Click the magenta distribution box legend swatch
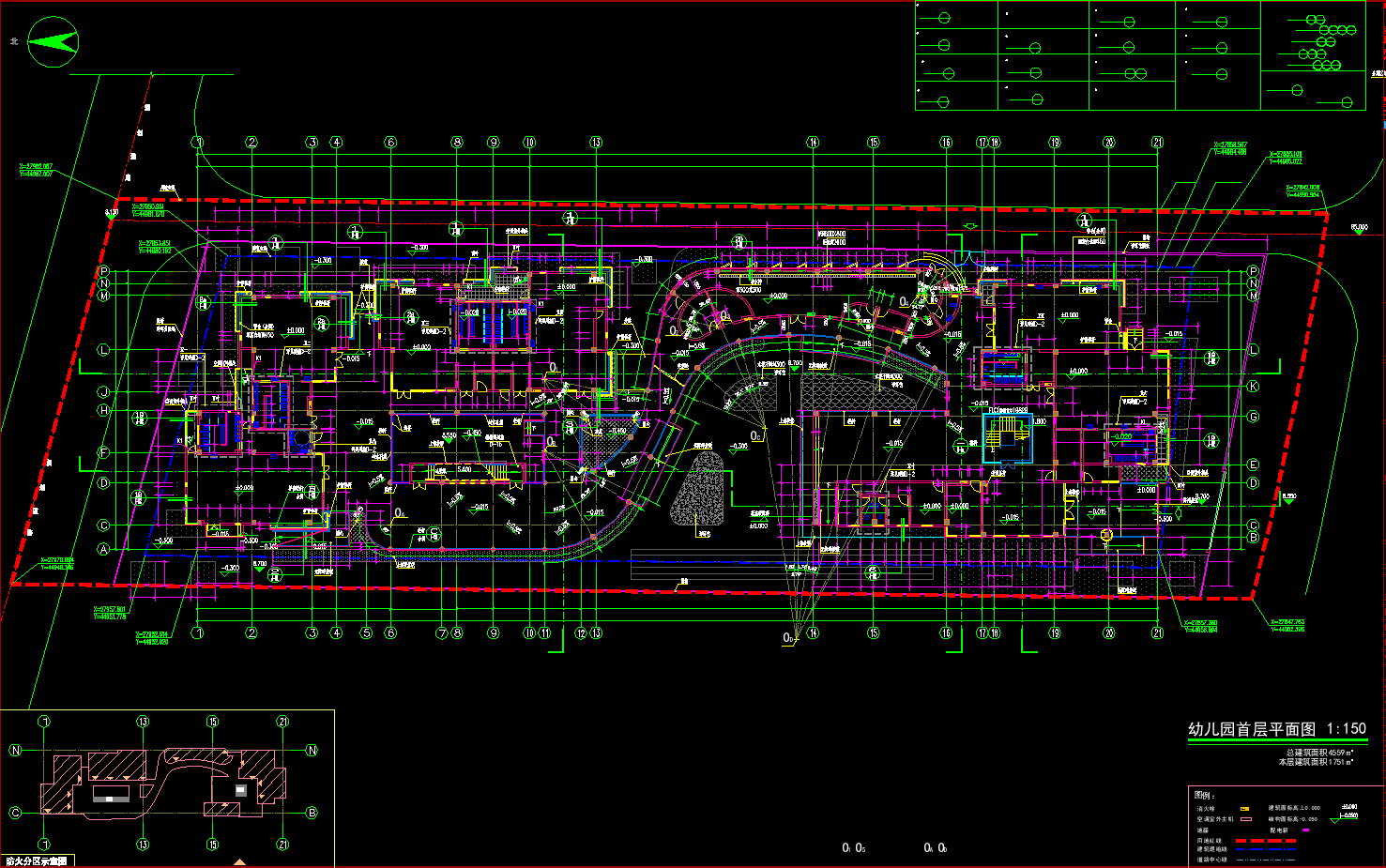The image size is (1386, 868). [1305, 830]
